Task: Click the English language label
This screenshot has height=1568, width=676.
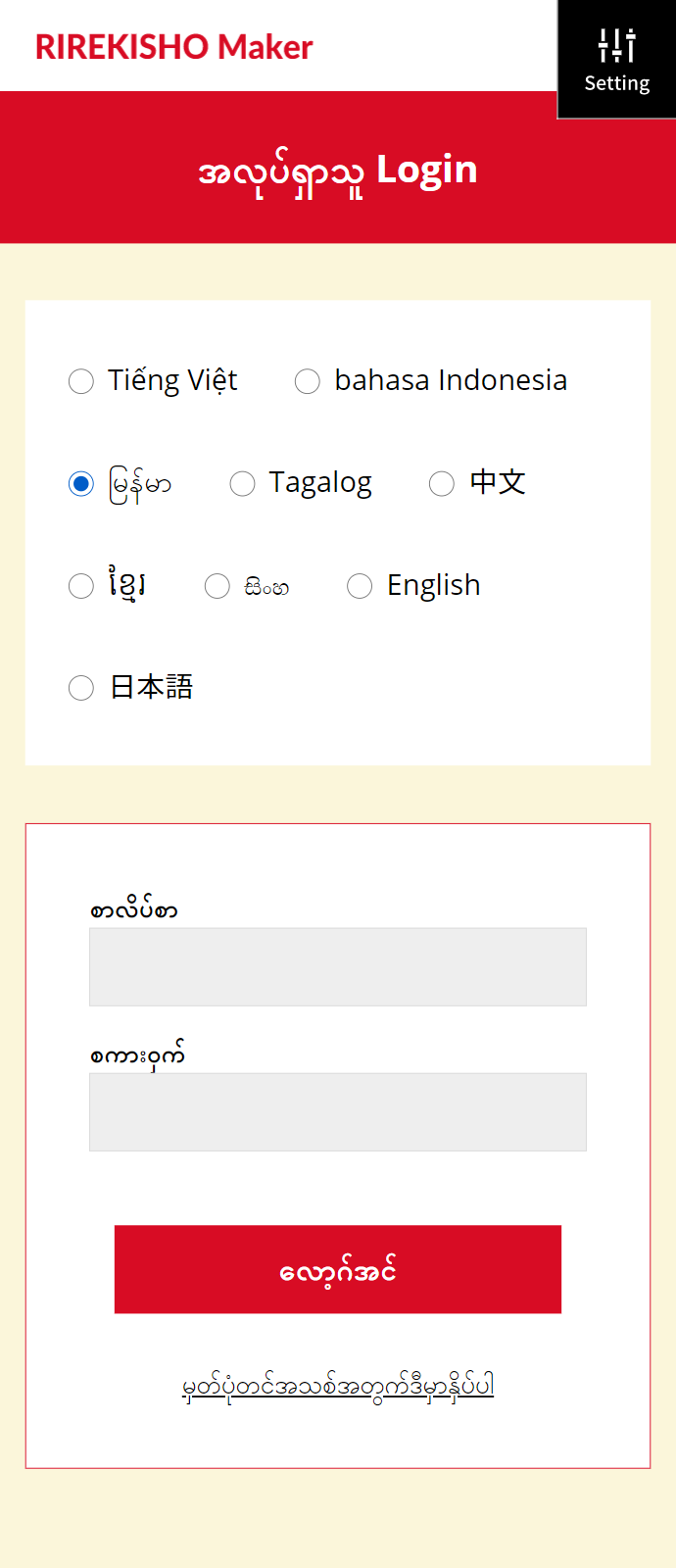Action: tap(434, 585)
